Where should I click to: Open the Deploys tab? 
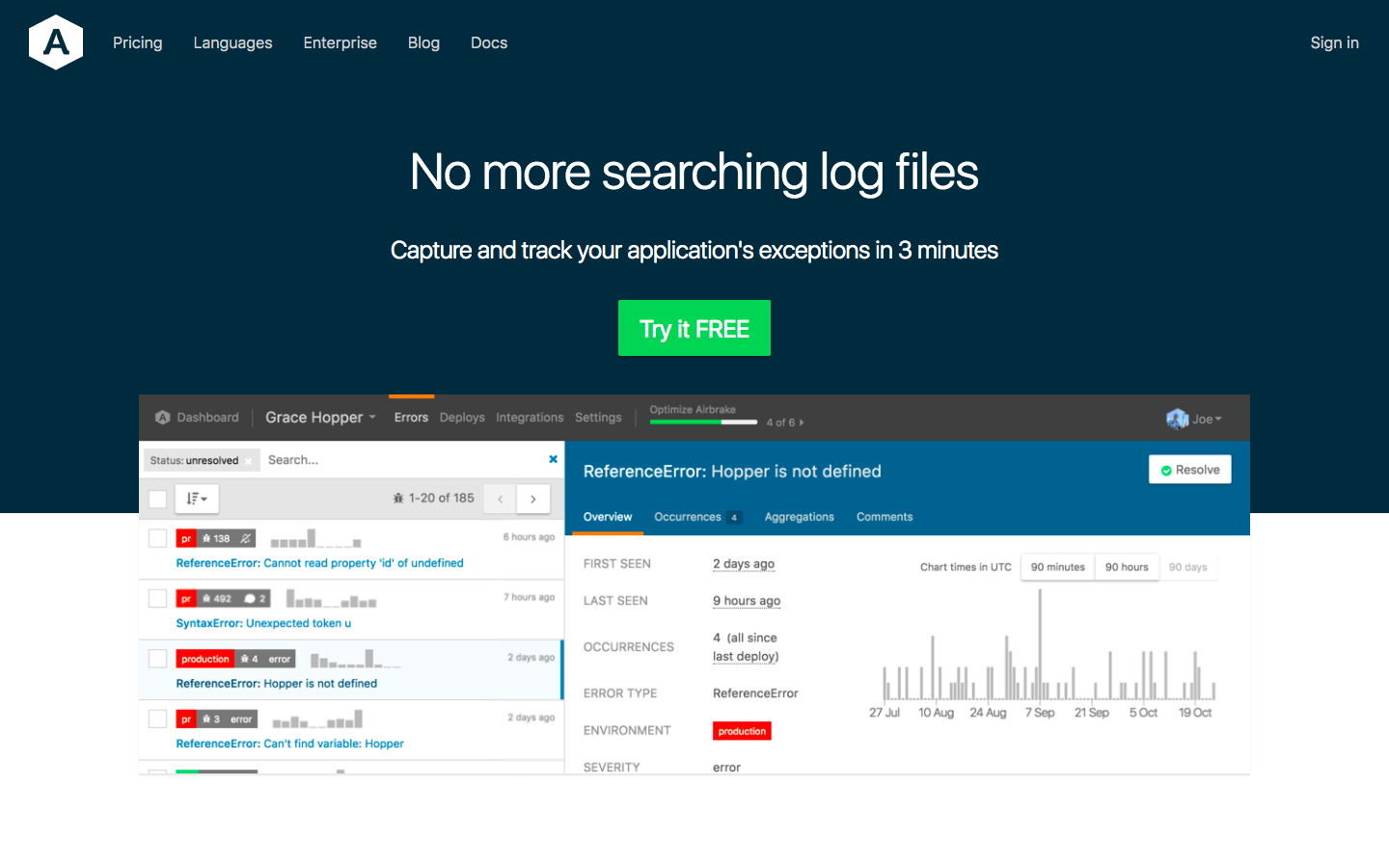(462, 418)
